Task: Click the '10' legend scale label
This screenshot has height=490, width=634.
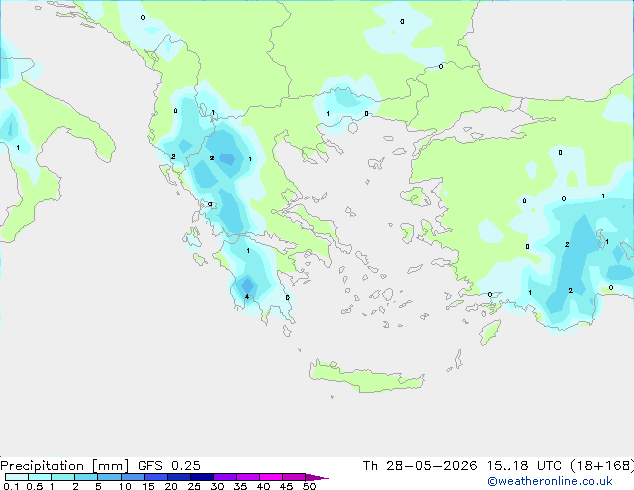Action: click(125, 486)
